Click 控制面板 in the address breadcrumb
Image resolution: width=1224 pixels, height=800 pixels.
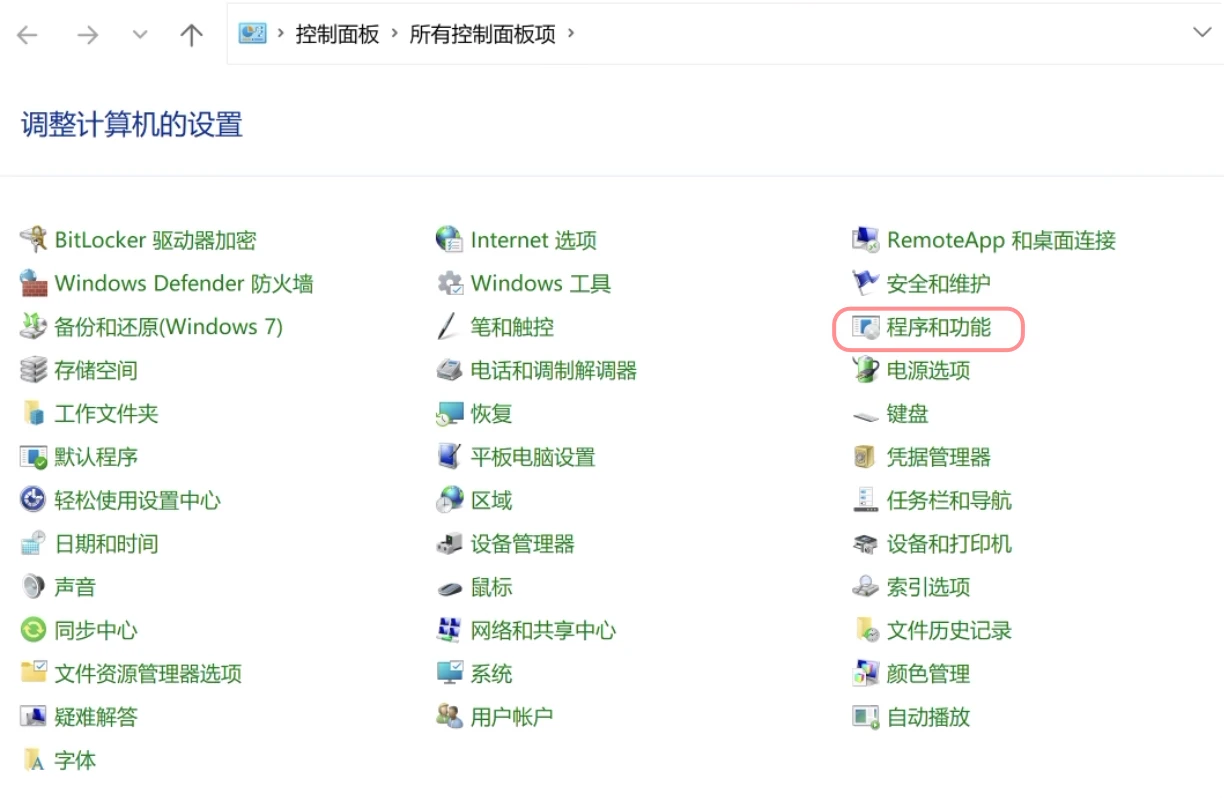pos(337,34)
